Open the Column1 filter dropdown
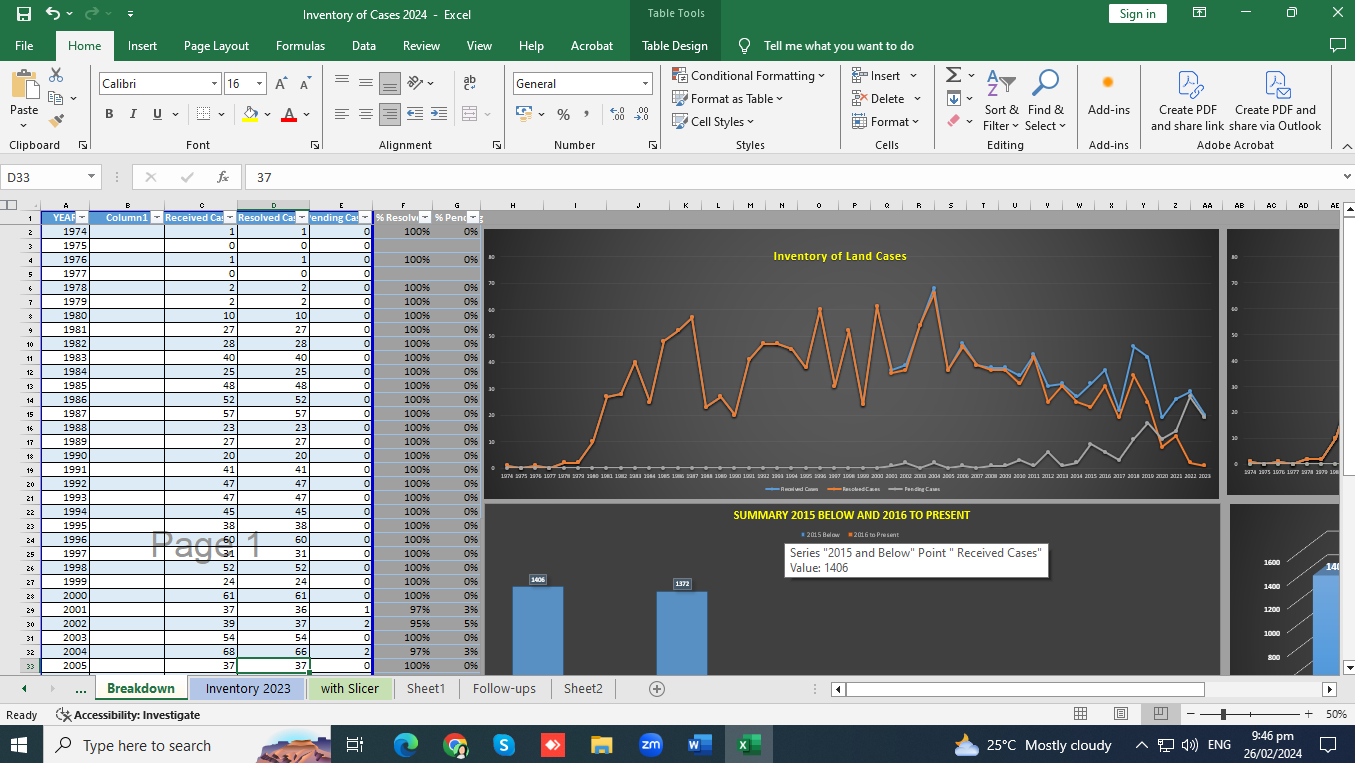Image resolution: width=1355 pixels, height=763 pixels. [x=157, y=217]
